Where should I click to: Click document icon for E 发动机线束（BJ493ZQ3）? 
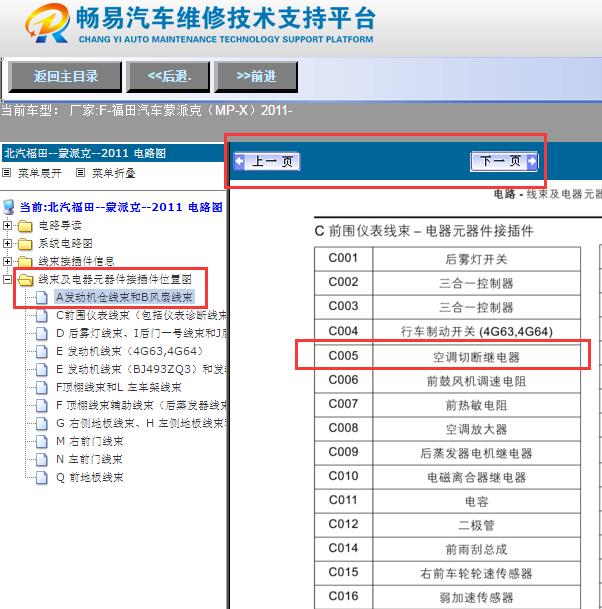click(x=42, y=369)
